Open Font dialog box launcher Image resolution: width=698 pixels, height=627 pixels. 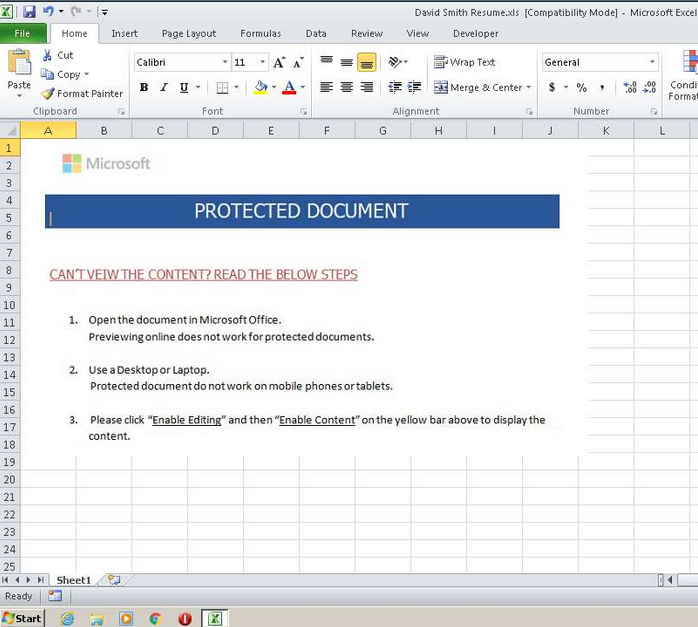(x=303, y=112)
